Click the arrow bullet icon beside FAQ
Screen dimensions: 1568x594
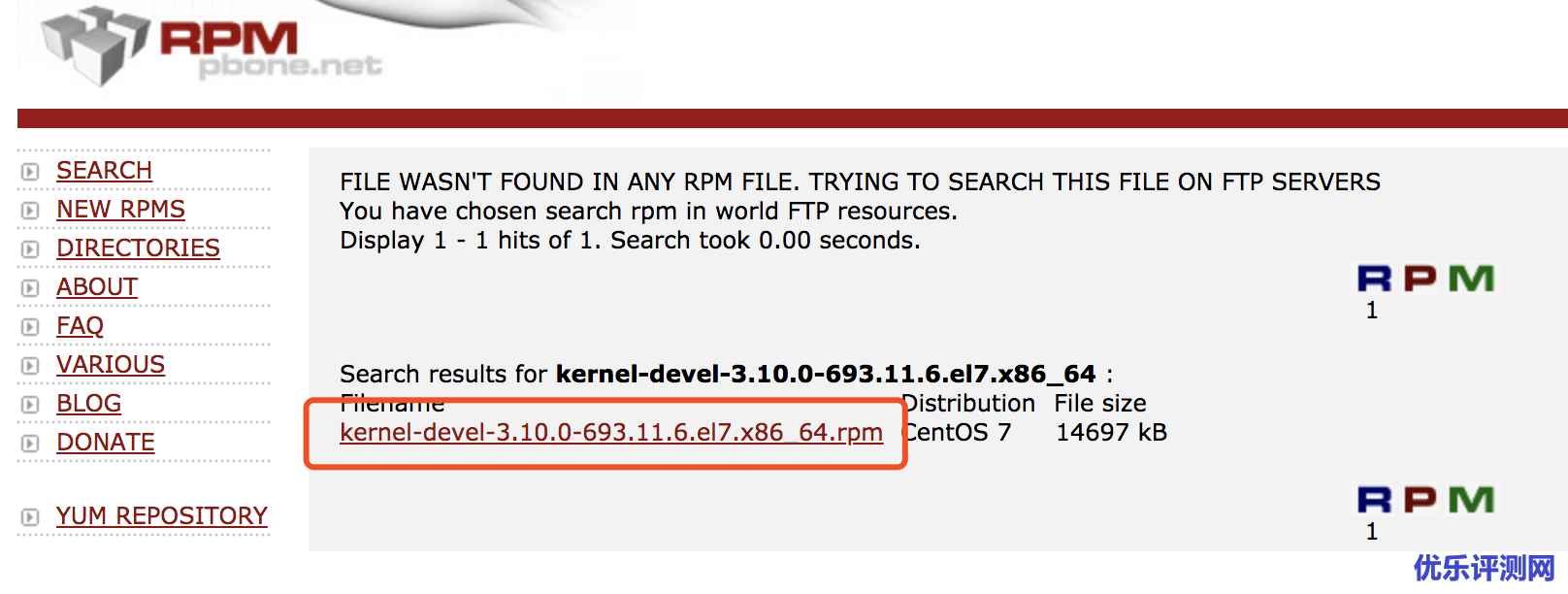[x=30, y=327]
